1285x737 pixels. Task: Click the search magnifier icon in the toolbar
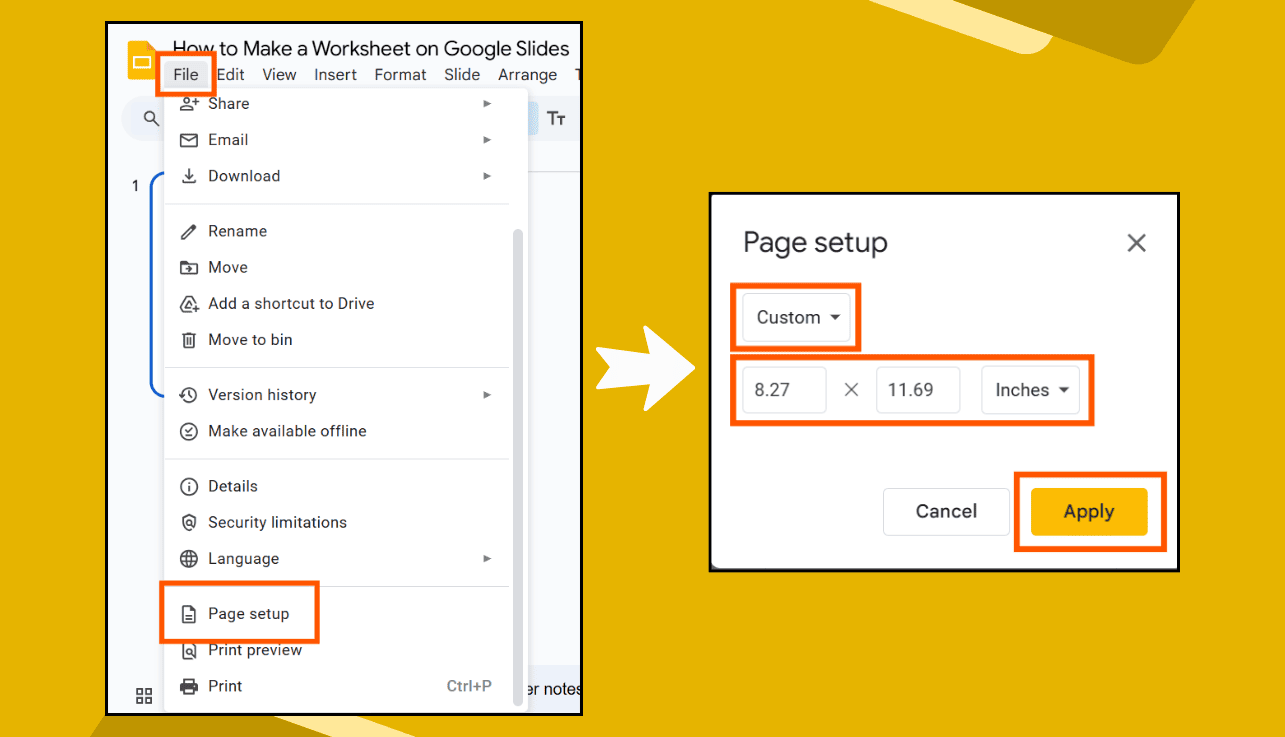pos(150,117)
